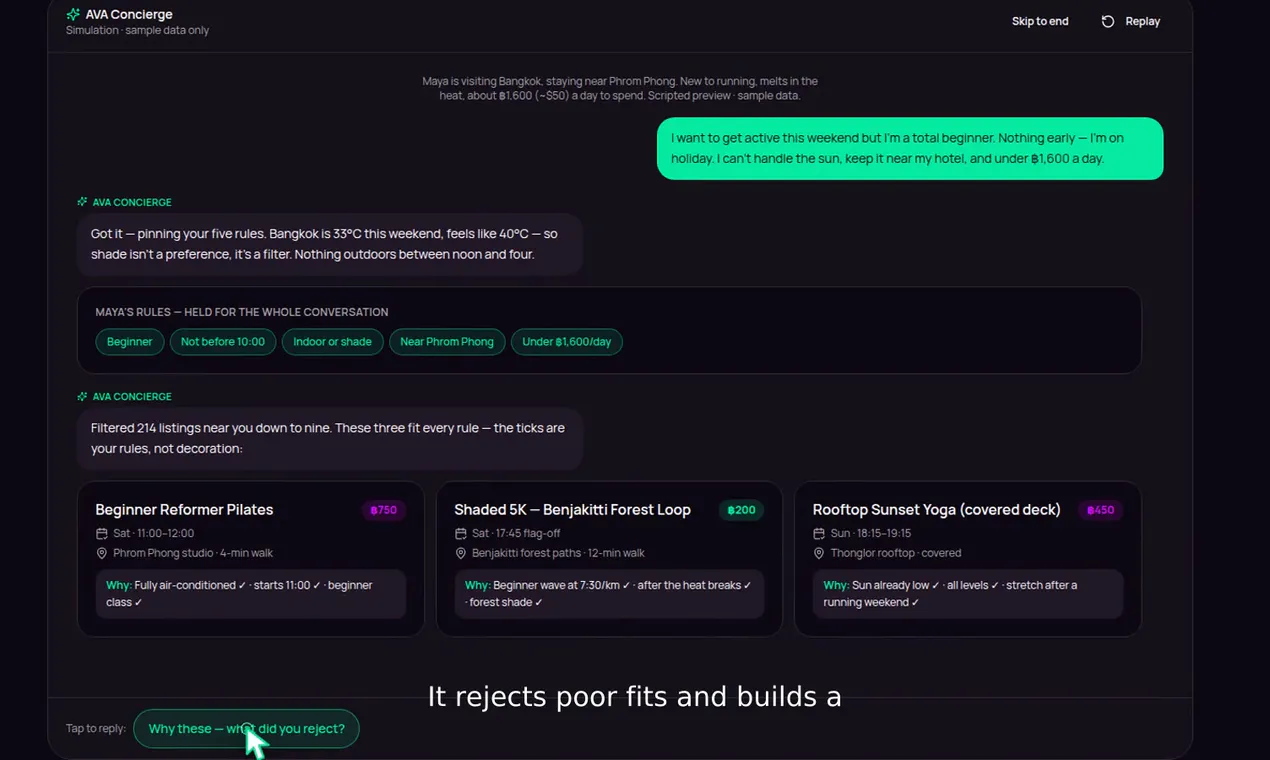This screenshot has height=760, width=1270.
Task: Click sparkle icon above 'Filtered 214 listings' message
Action: coord(83,397)
